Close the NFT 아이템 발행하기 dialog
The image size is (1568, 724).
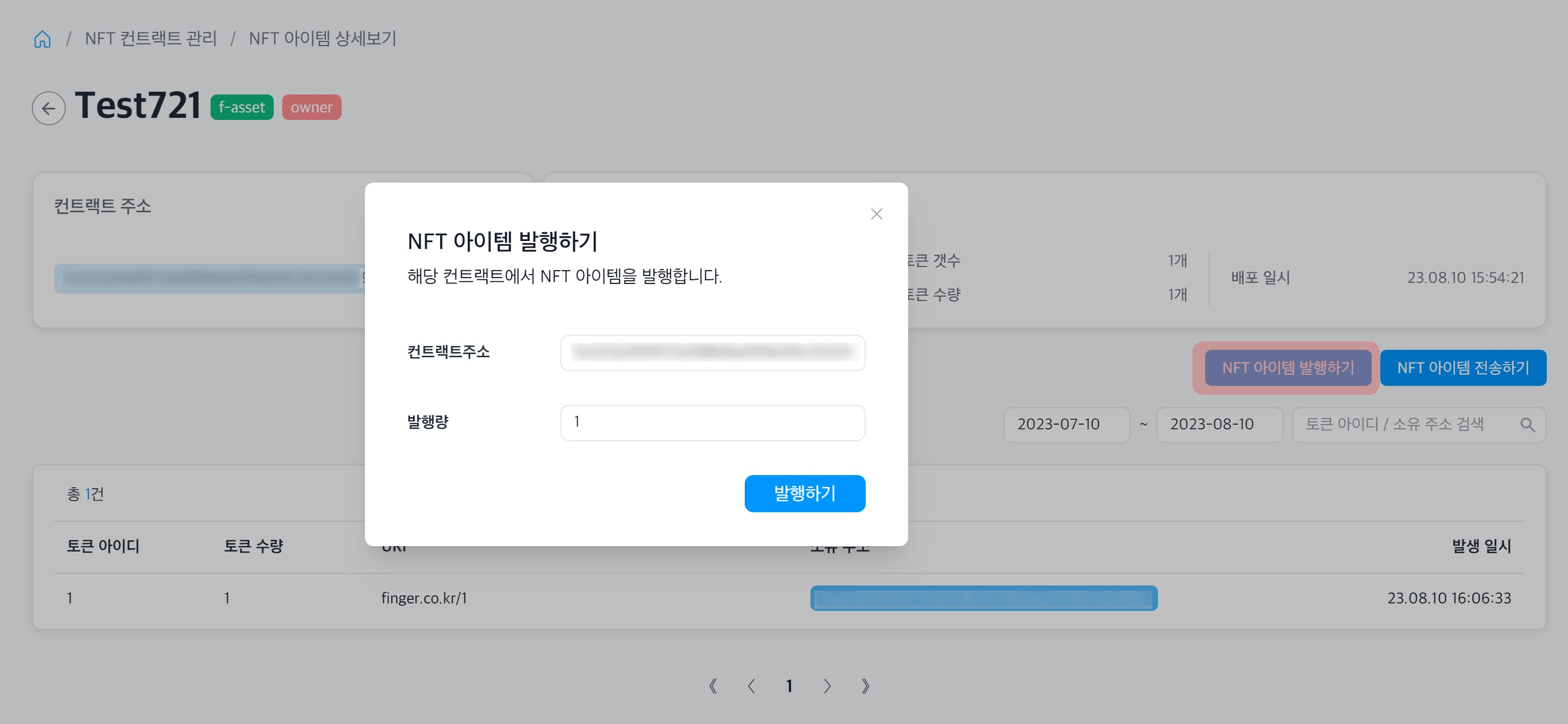876,214
